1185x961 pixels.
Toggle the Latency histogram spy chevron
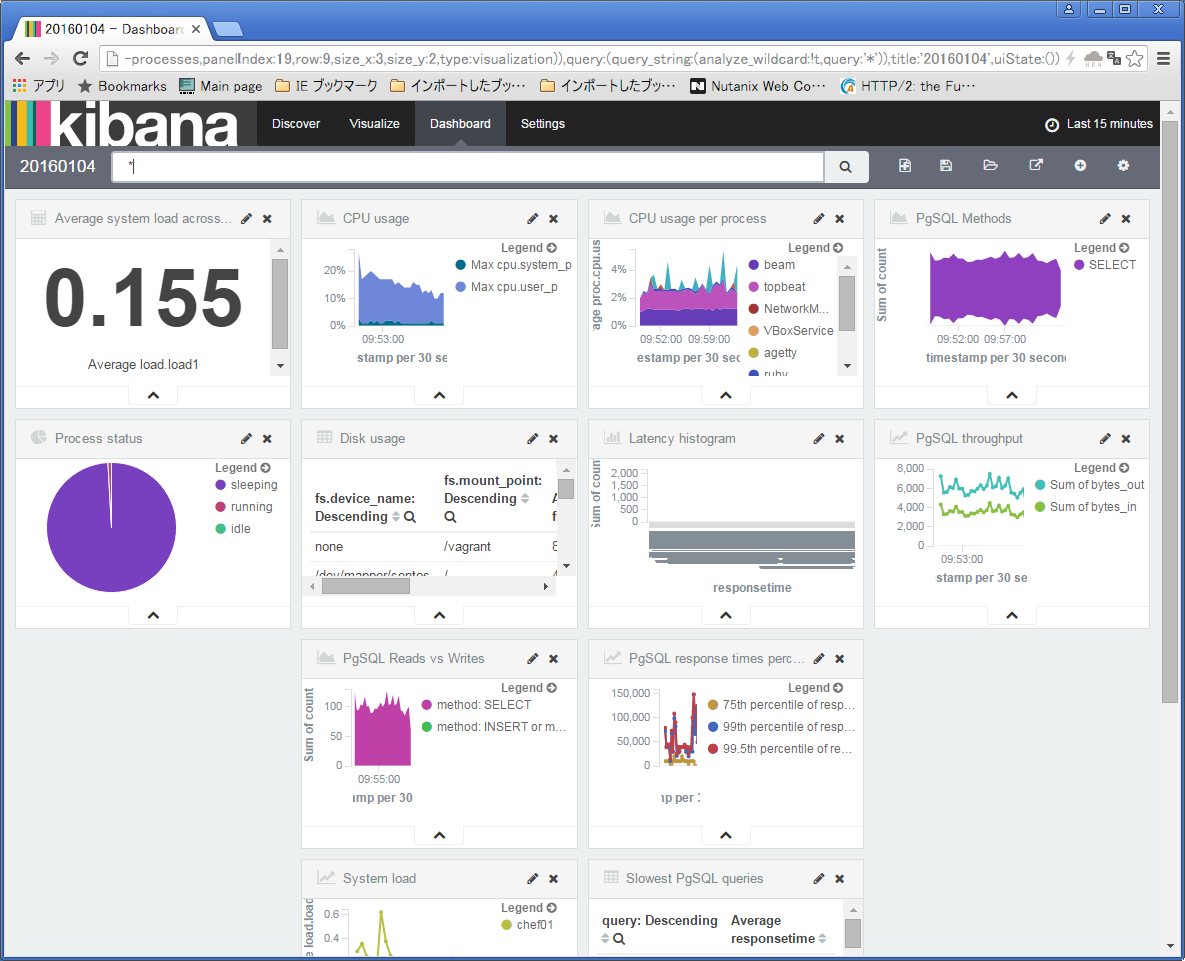726,615
